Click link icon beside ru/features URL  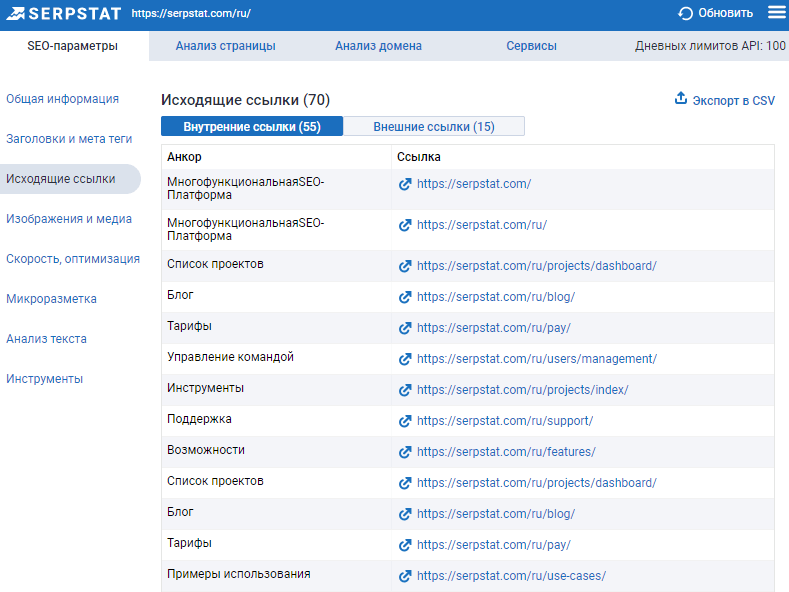pyautogui.click(x=405, y=452)
